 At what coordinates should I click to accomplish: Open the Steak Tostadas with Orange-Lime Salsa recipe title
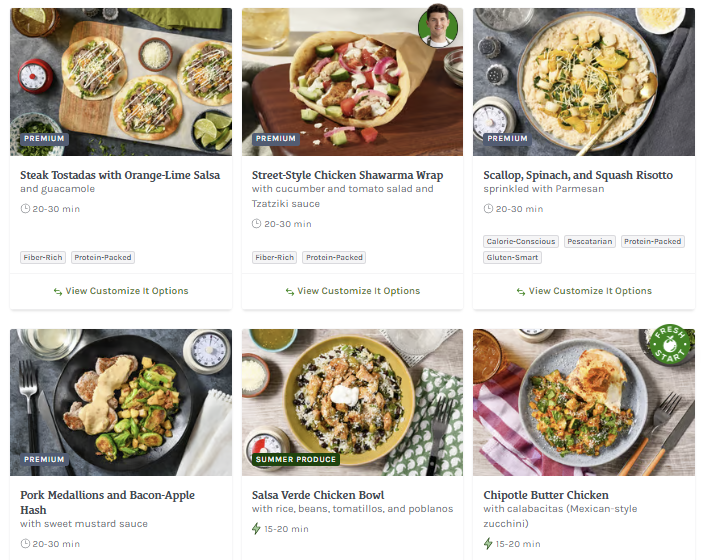[120, 175]
